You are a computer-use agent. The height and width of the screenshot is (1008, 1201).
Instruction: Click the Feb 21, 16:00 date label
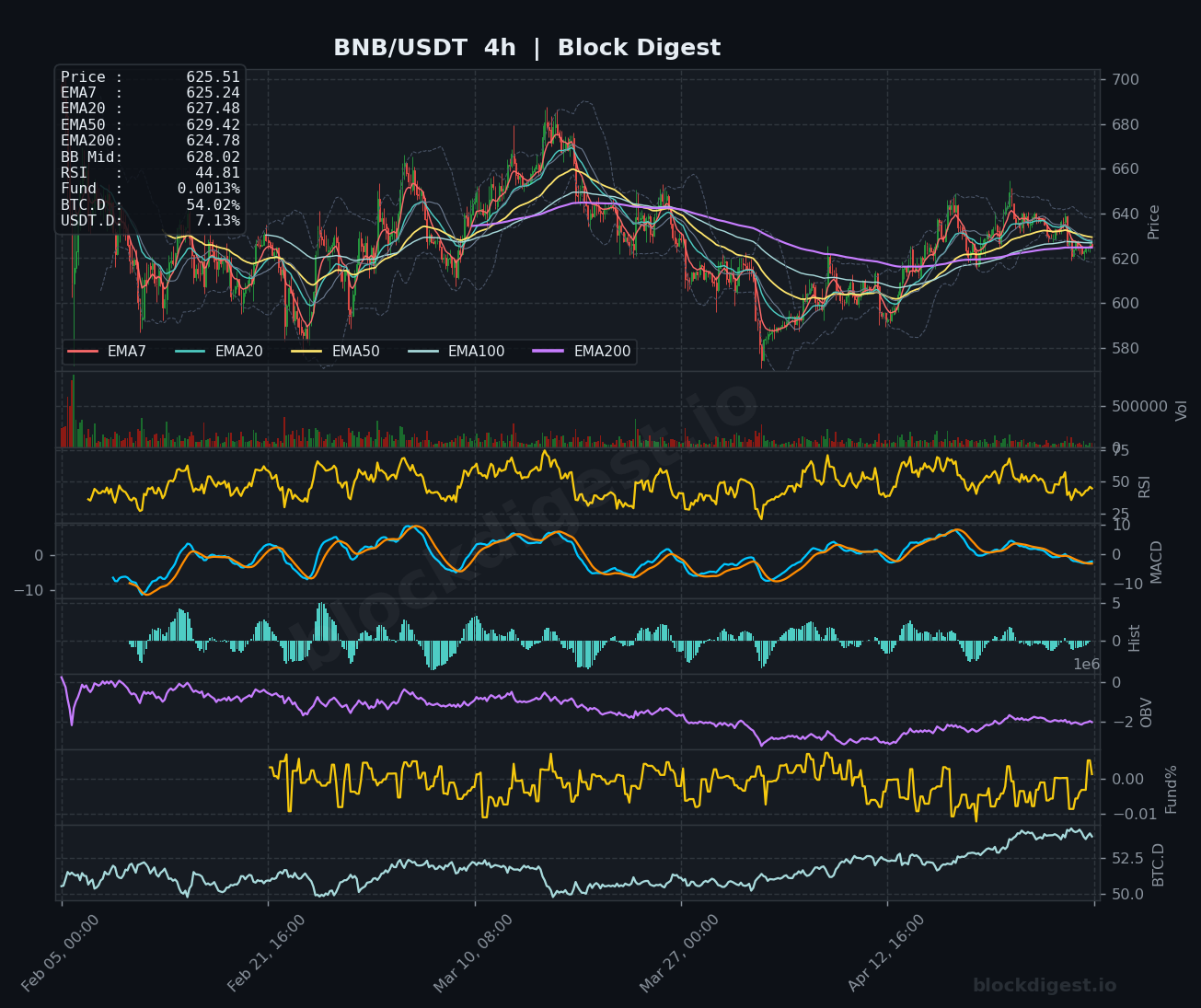tap(268, 954)
